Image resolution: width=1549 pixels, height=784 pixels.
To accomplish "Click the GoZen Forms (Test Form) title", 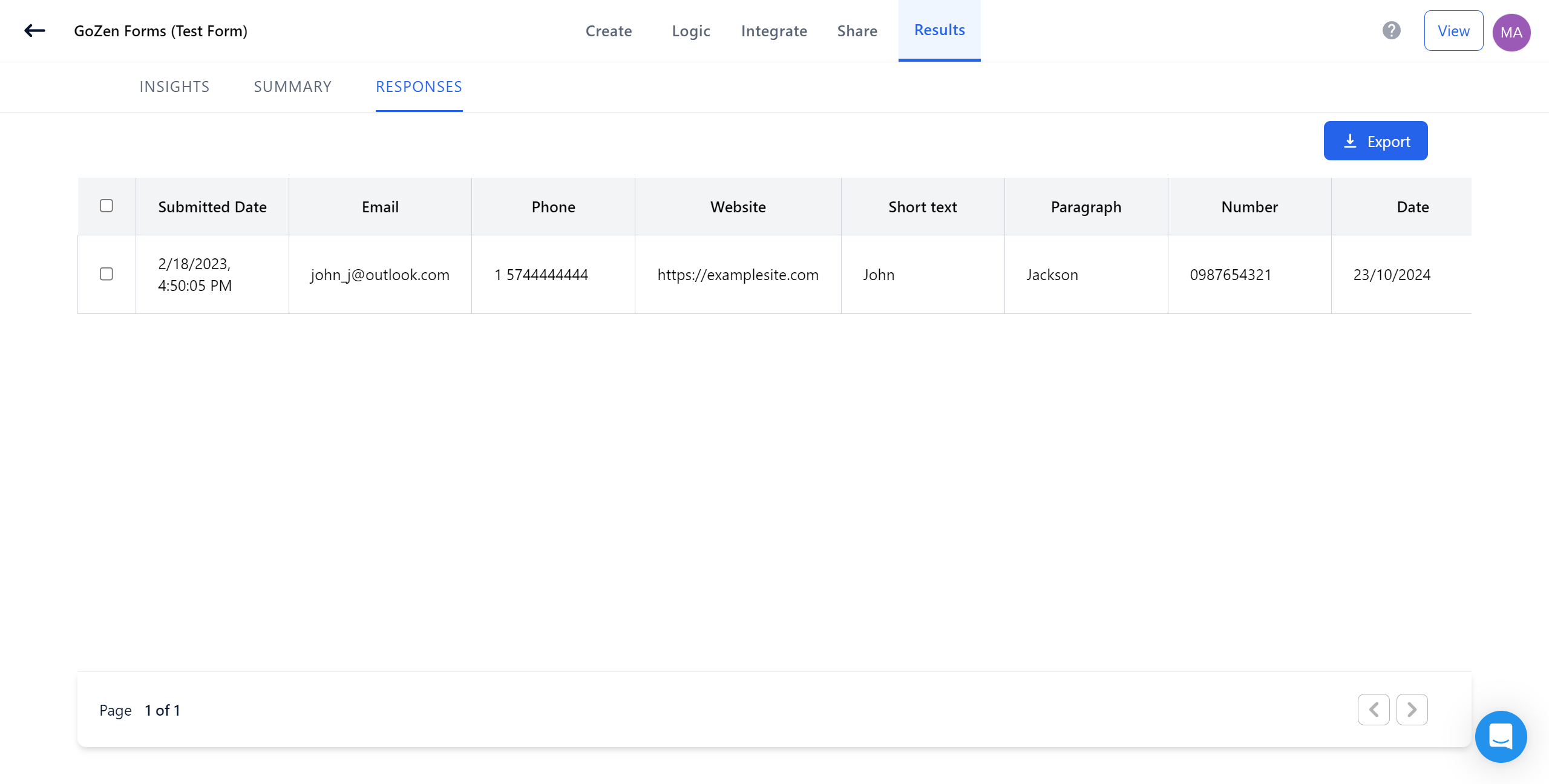I will pos(161,31).
